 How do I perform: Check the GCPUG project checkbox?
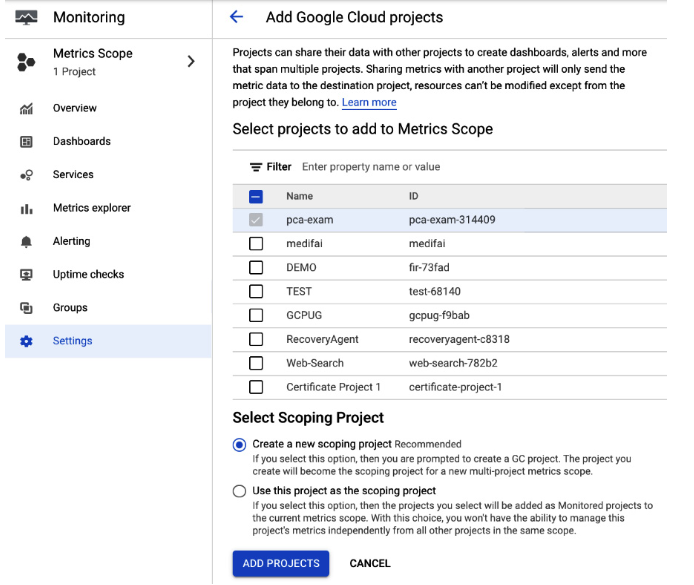[x=256, y=316]
